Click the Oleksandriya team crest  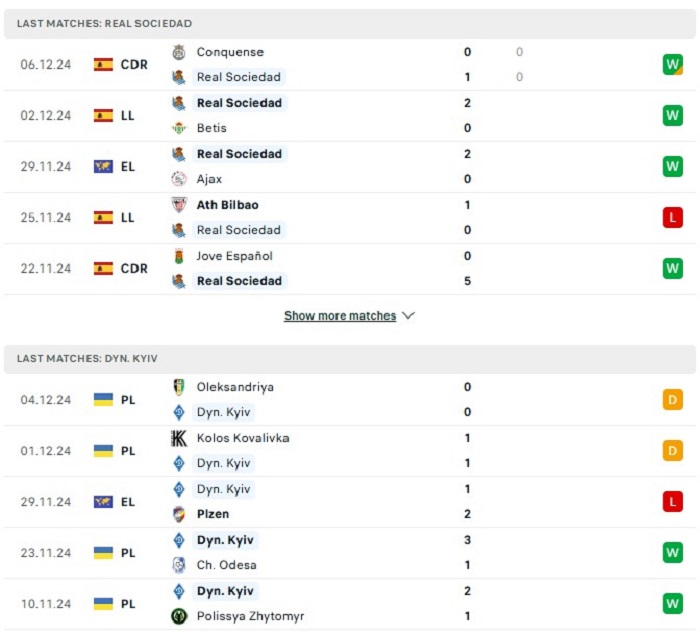tap(179, 387)
